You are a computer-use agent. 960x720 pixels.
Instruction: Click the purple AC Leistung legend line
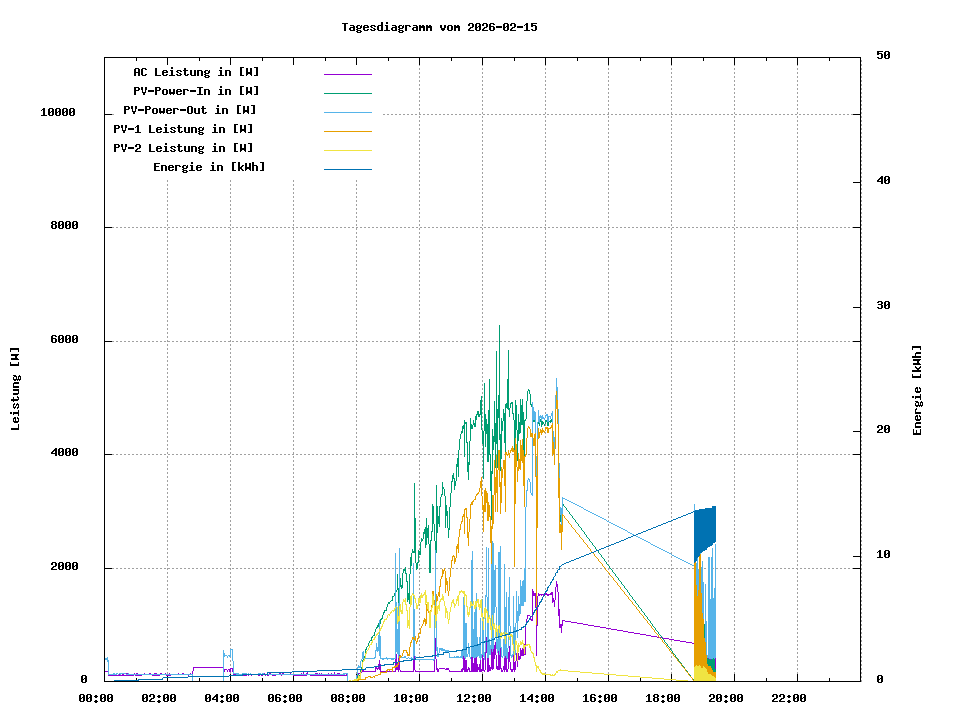pos(347,74)
